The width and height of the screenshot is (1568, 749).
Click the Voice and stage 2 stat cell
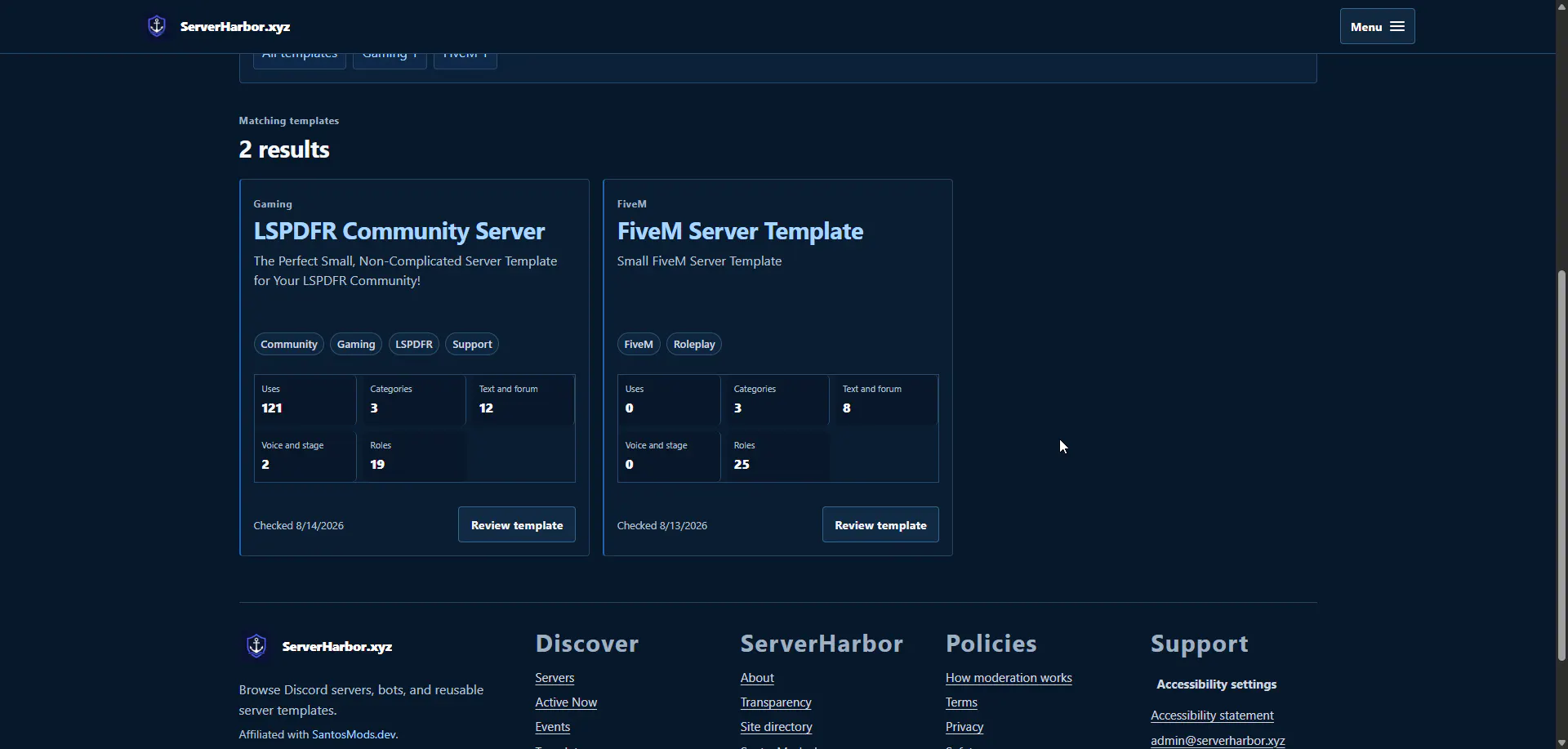pyautogui.click(x=305, y=456)
